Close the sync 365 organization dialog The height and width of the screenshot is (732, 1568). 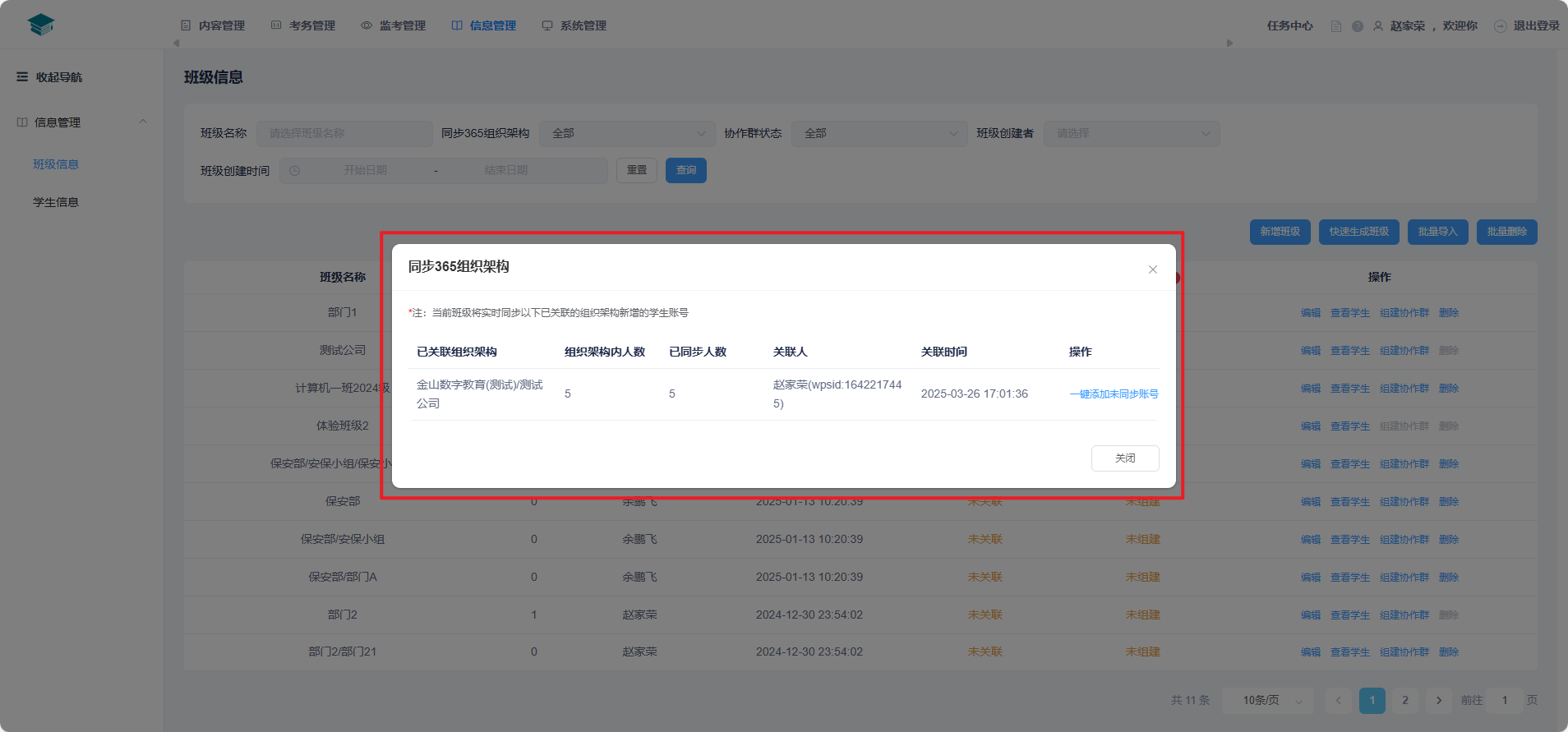click(x=1152, y=269)
